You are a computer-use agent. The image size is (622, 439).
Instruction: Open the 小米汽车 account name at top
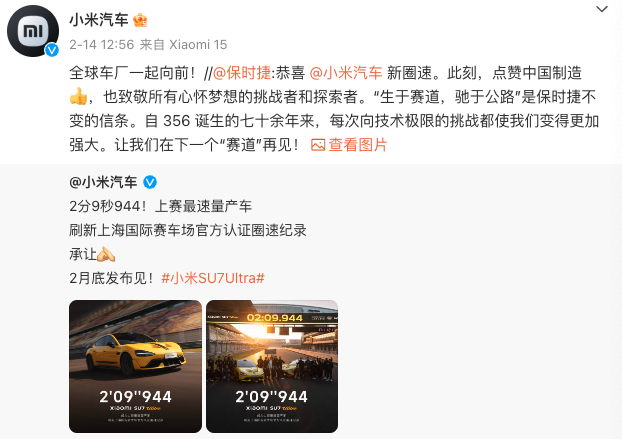click(99, 20)
